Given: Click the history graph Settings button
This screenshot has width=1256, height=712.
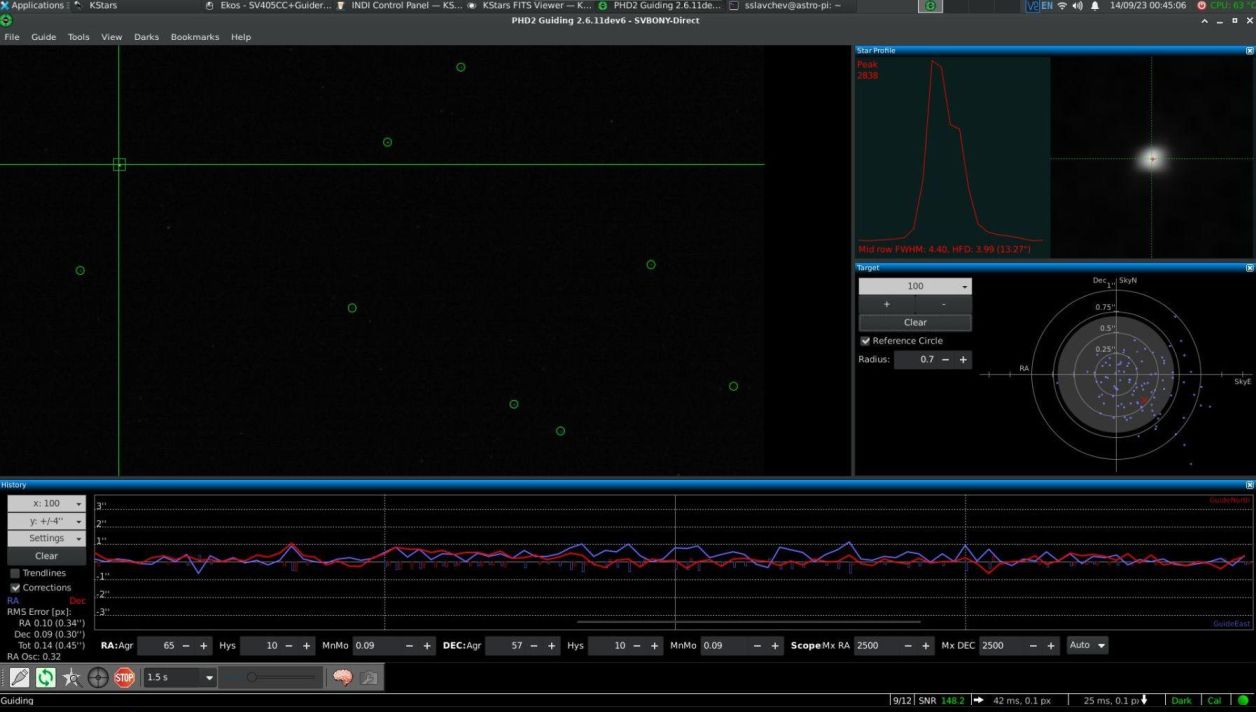Looking at the screenshot, I should (46, 538).
